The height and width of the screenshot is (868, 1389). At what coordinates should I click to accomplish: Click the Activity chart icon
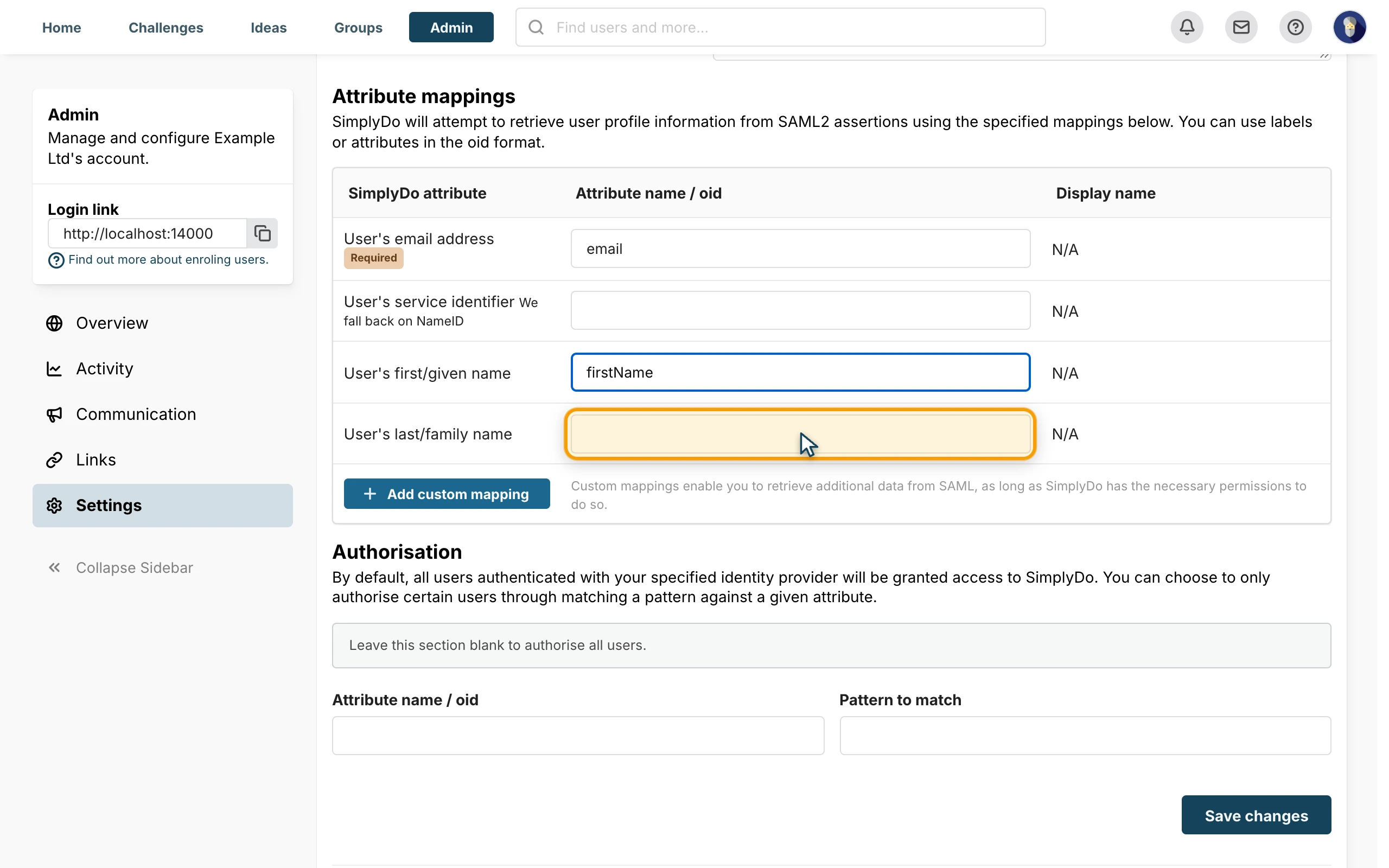(x=54, y=368)
